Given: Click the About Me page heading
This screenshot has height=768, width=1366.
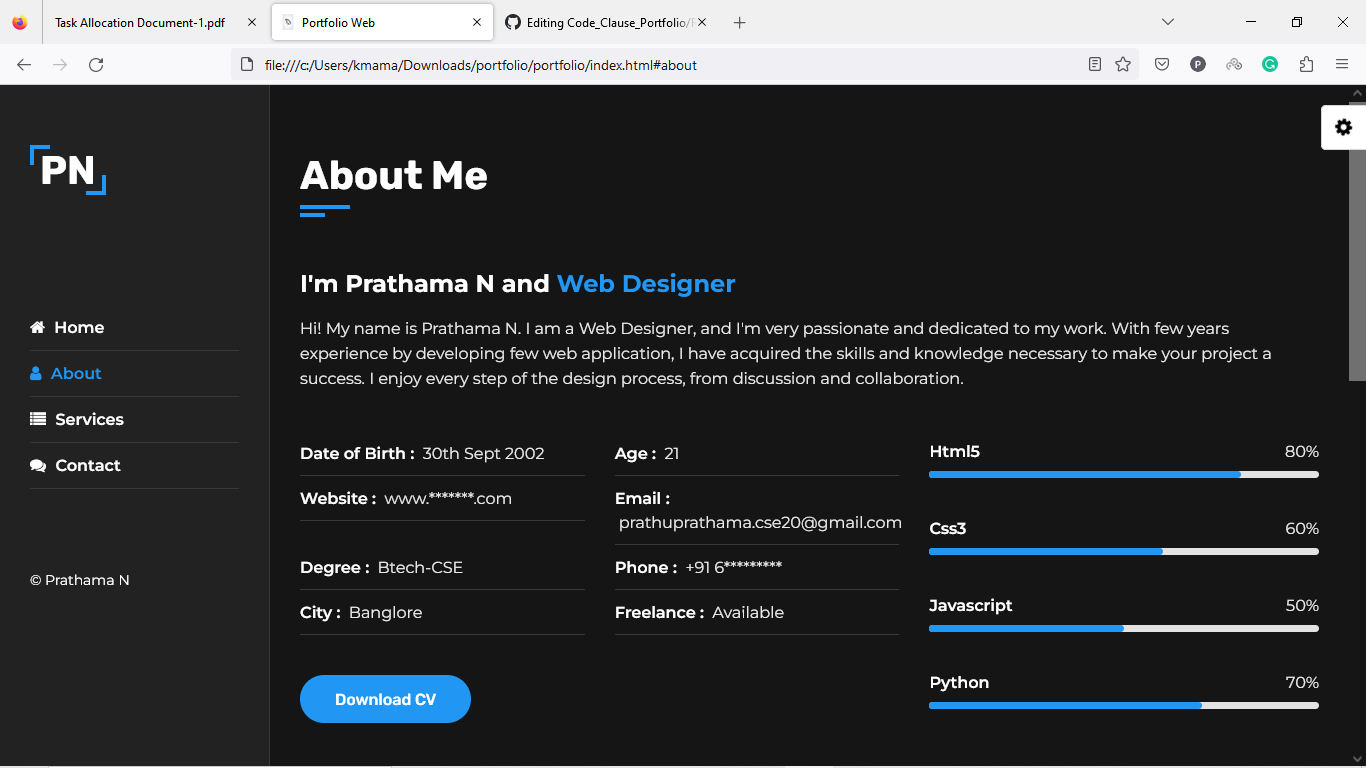Looking at the screenshot, I should (394, 176).
